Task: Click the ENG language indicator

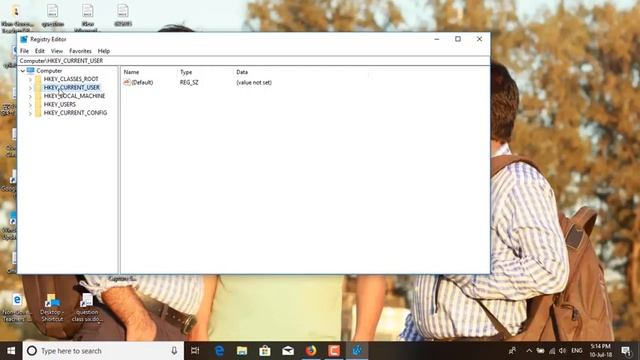Action: (577, 351)
